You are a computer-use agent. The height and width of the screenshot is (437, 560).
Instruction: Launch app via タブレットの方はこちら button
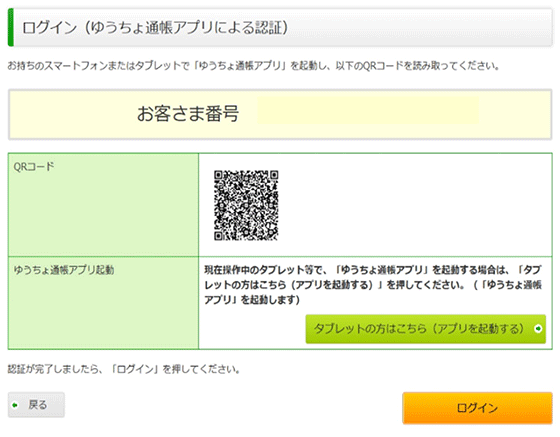coord(425,329)
